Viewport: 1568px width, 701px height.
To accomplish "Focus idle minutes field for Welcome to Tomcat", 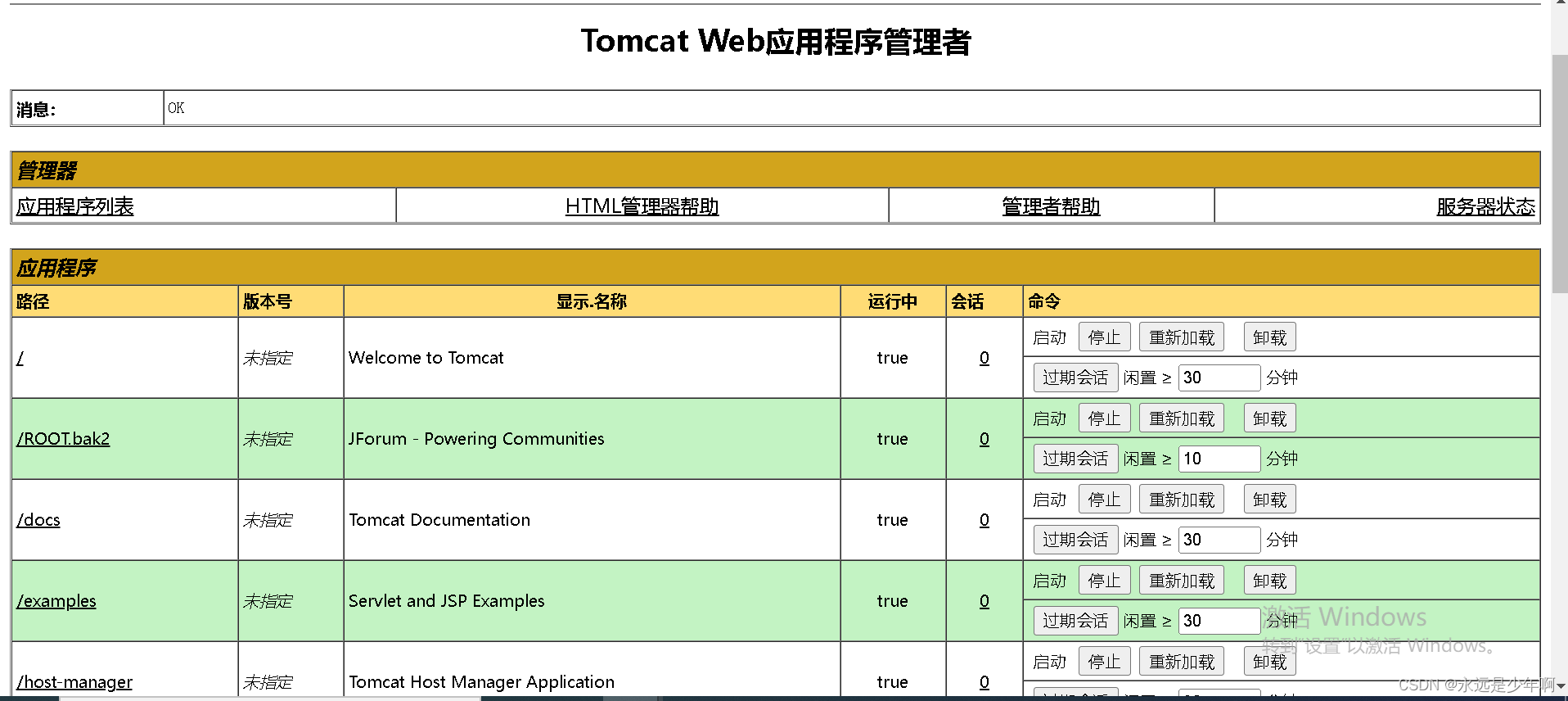I will click(1219, 378).
